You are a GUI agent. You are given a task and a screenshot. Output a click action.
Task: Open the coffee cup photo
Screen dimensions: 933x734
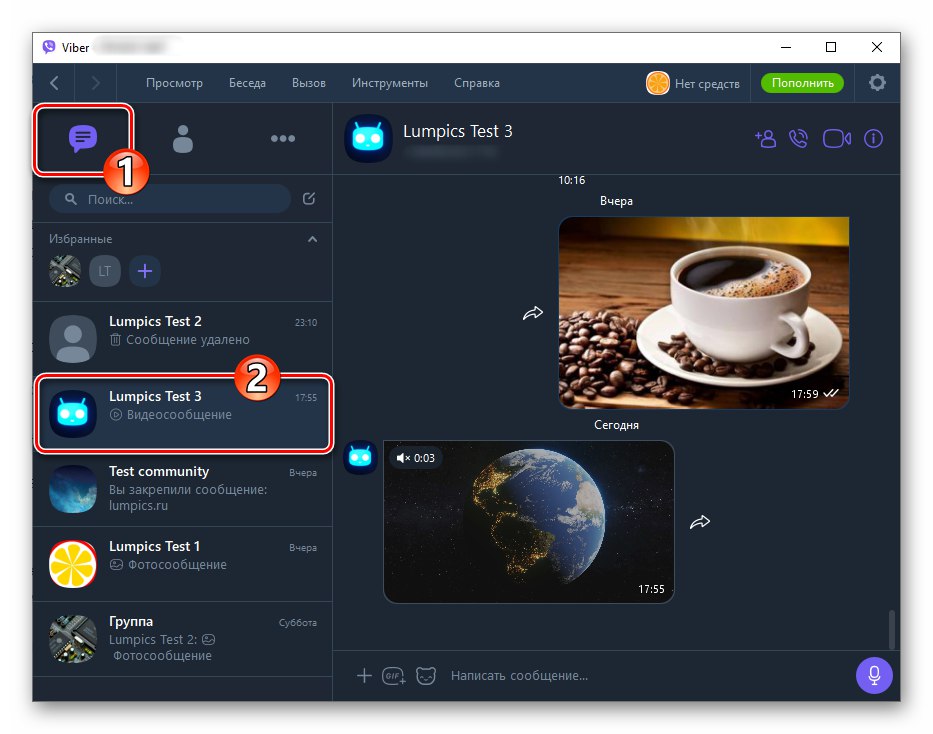tap(704, 313)
